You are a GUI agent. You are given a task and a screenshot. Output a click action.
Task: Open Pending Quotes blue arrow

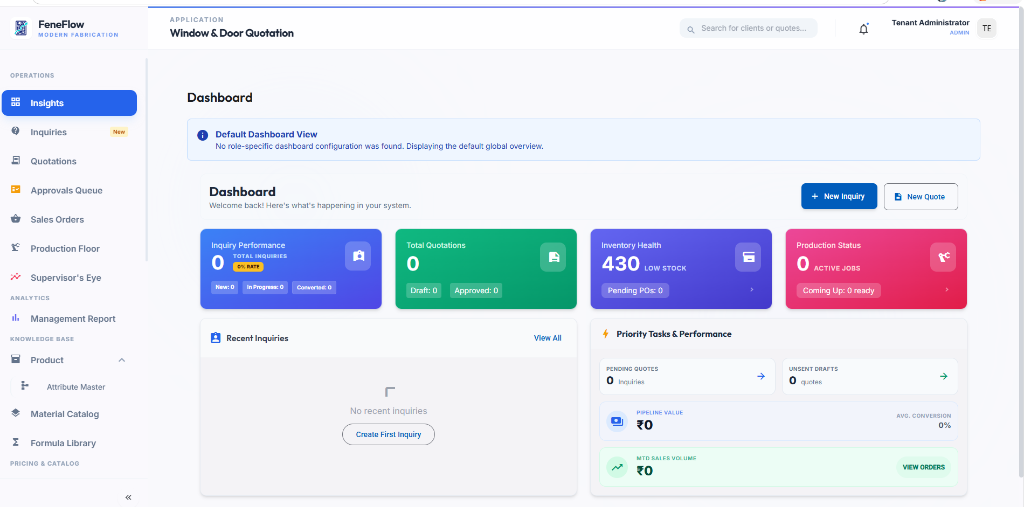pyautogui.click(x=761, y=376)
